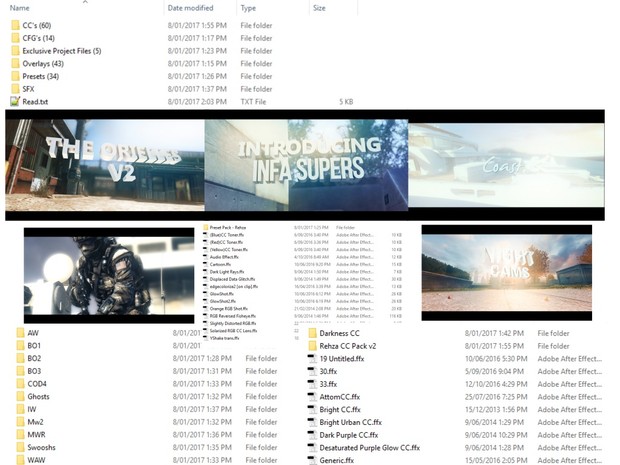Screen dimensions: 620x465
Task: Sort files by the Name column header
Action: (x=19, y=8)
